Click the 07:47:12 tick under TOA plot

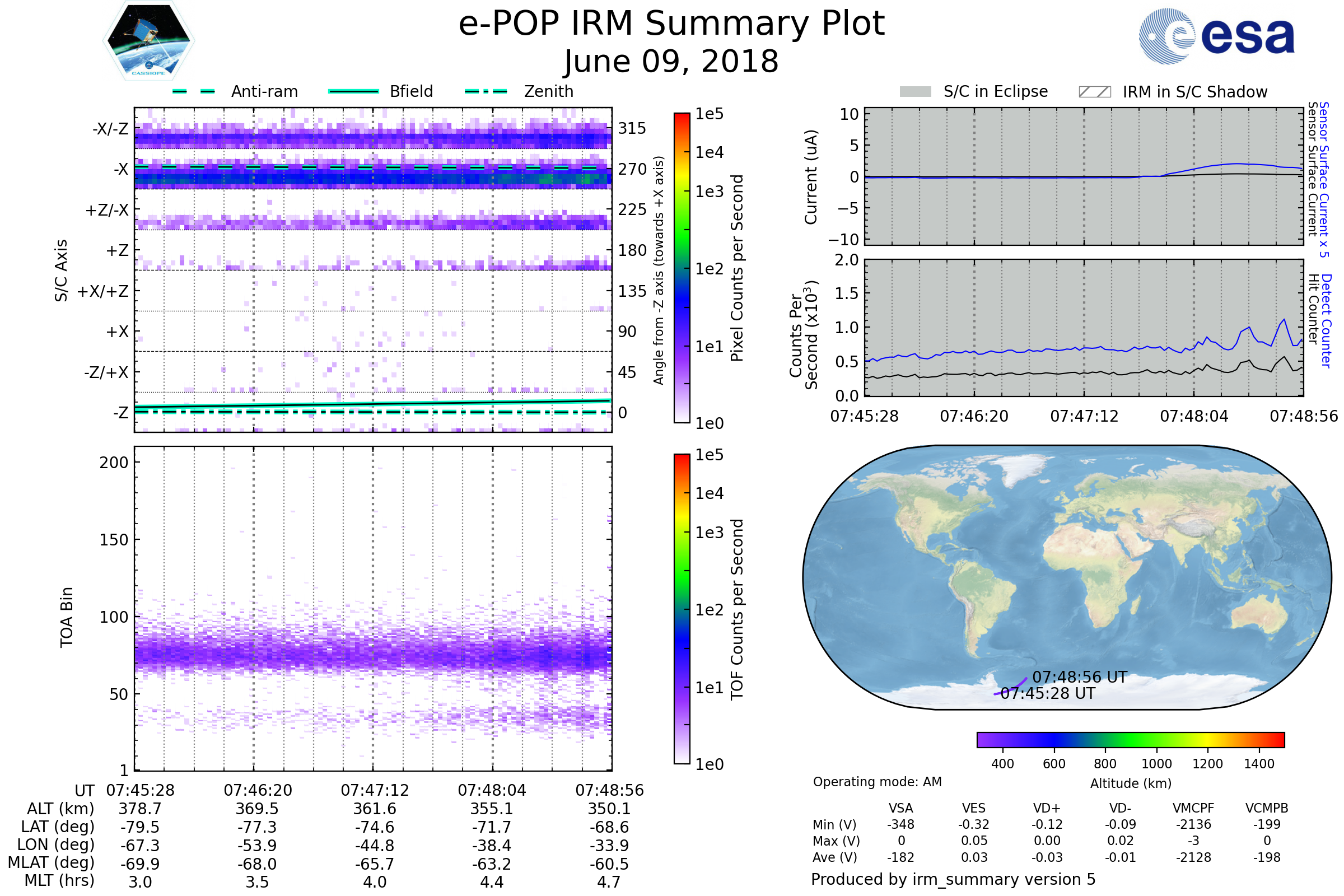pos(374,790)
